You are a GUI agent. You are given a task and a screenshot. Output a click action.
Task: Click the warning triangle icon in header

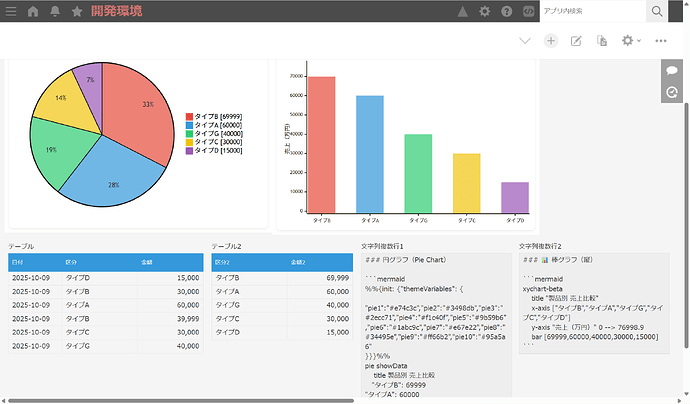(x=462, y=11)
